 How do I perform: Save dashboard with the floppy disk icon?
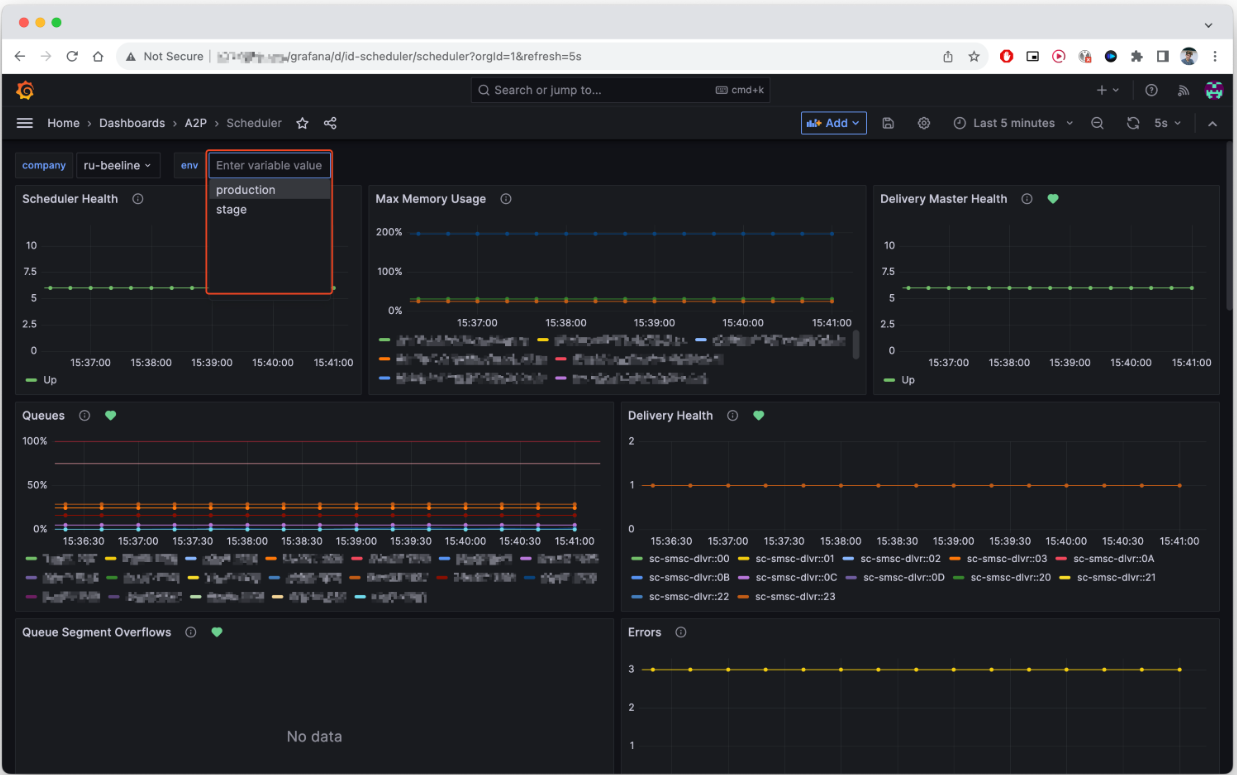[x=888, y=123]
